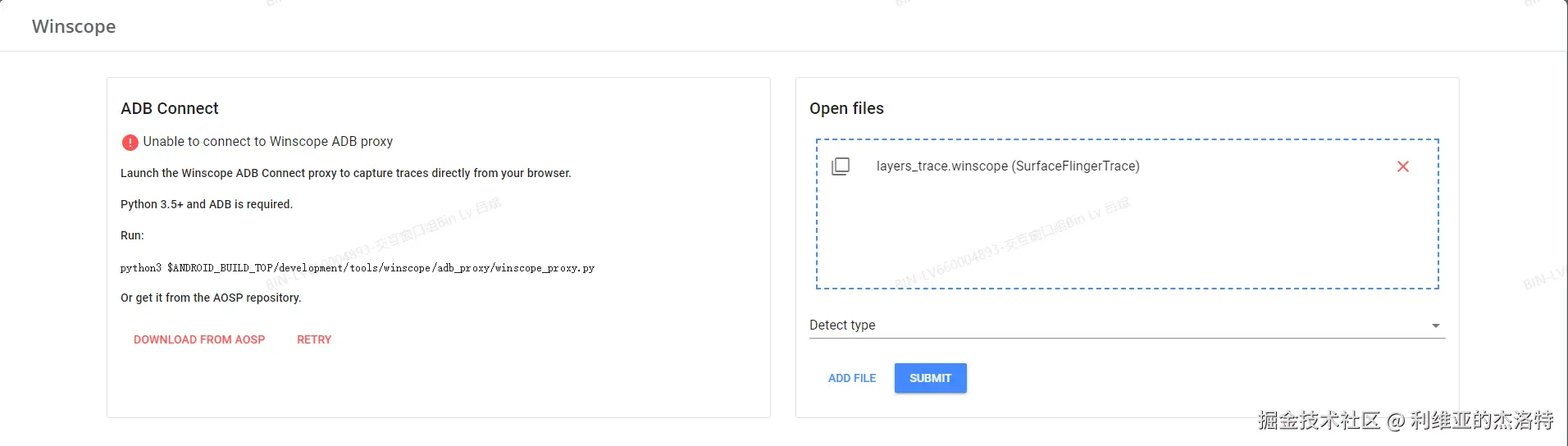Screen dimensions: 1568x446
Task: Click the Or get it from AOSP text
Action: (x=211, y=298)
